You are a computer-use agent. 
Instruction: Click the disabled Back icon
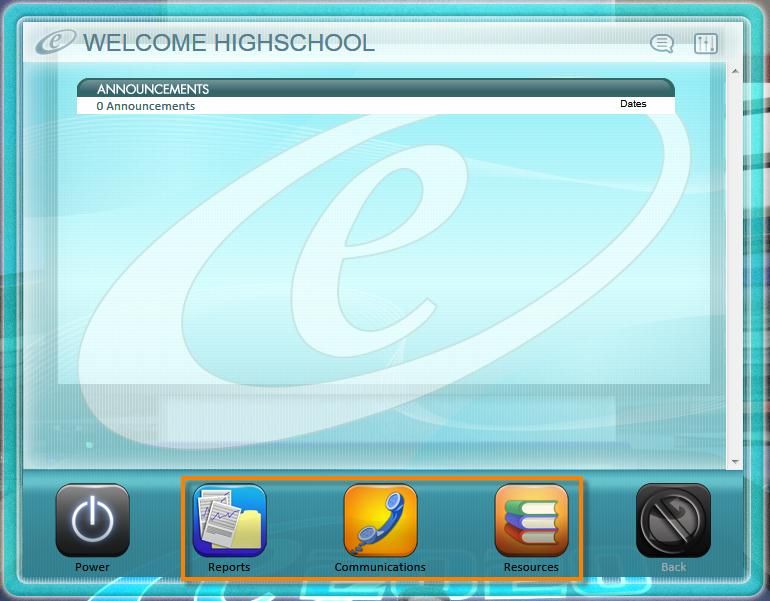pos(673,520)
